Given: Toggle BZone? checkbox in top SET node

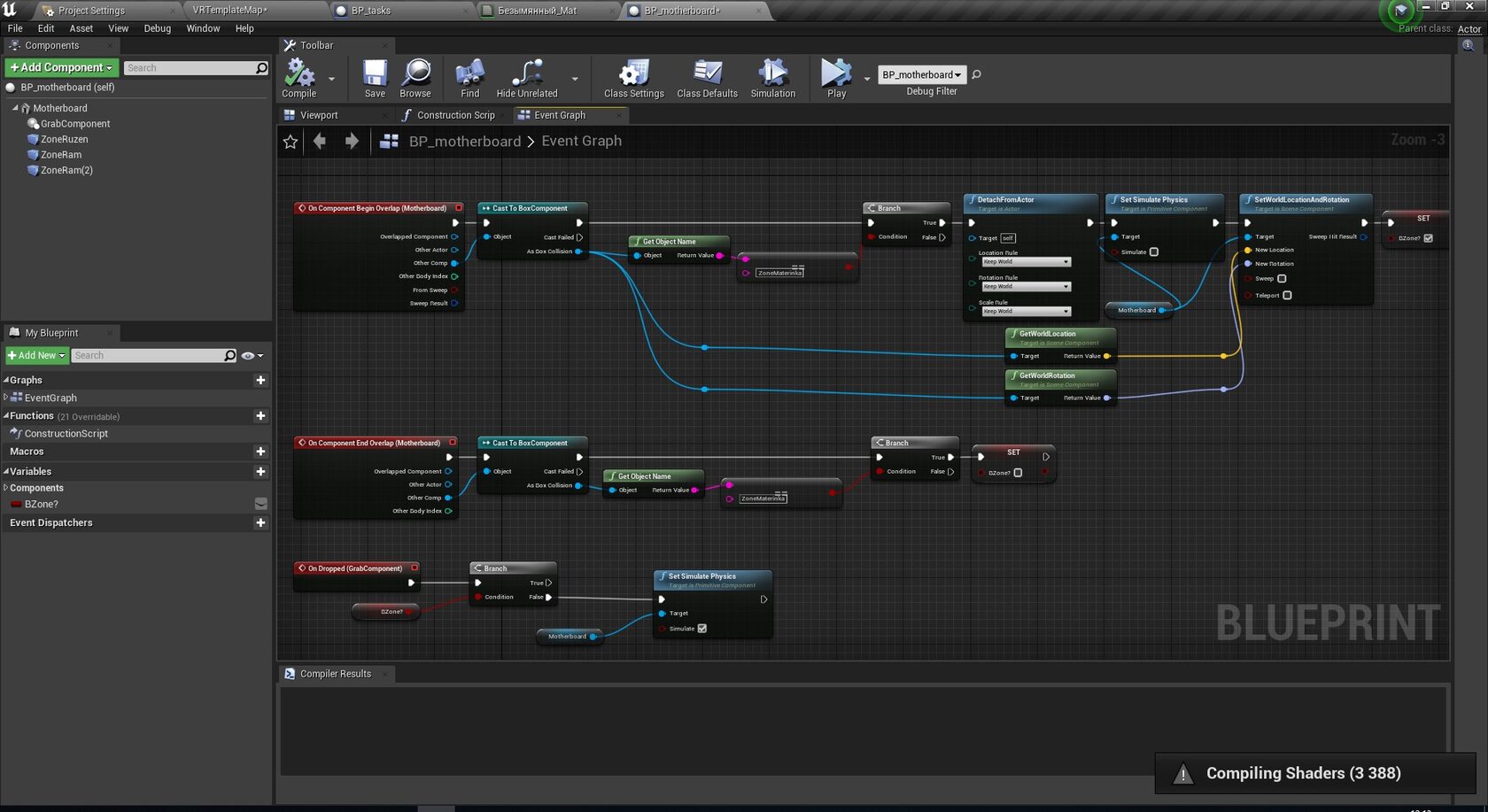Looking at the screenshot, I should click(x=1428, y=238).
